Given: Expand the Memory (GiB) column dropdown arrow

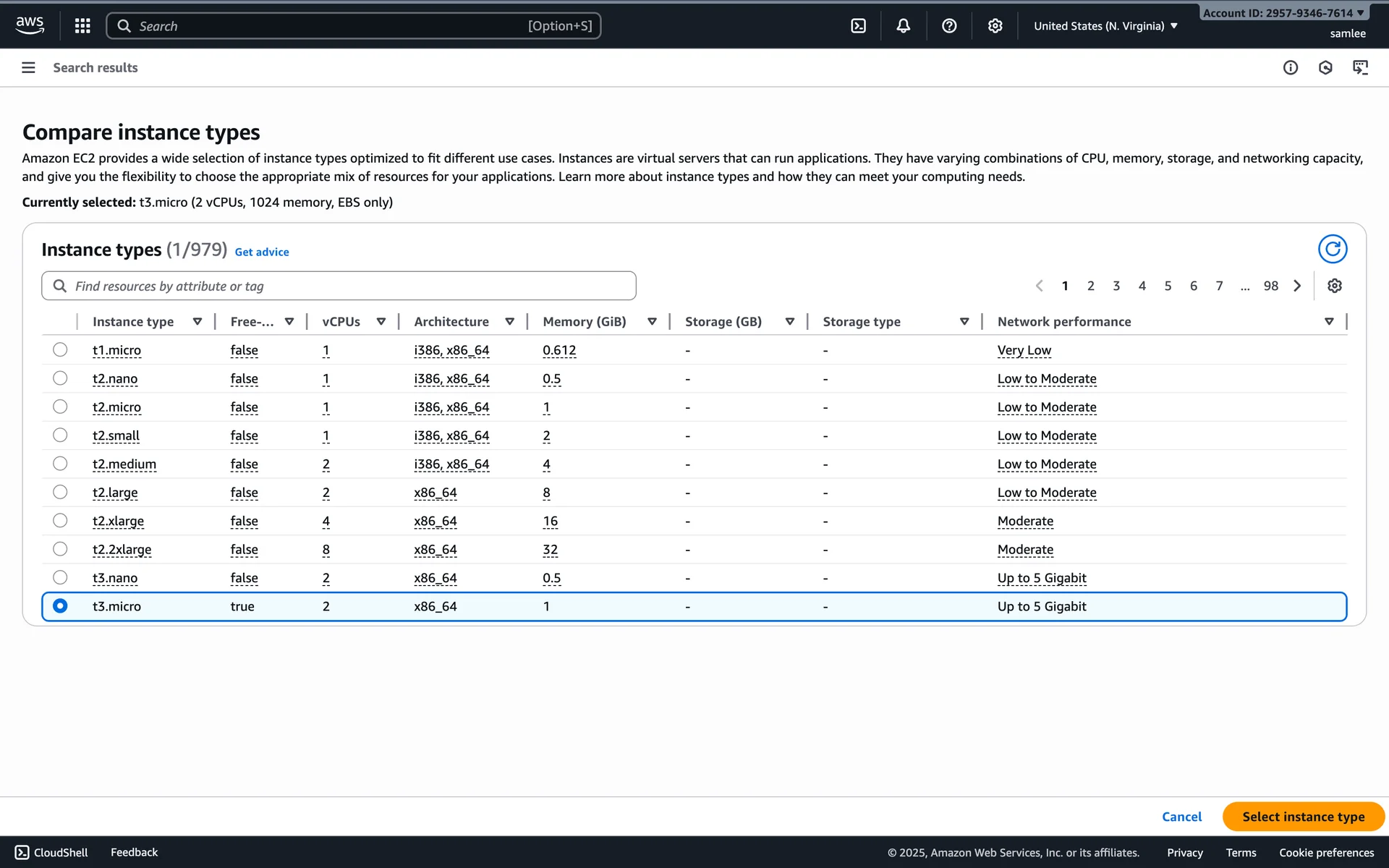Looking at the screenshot, I should (x=652, y=322).
